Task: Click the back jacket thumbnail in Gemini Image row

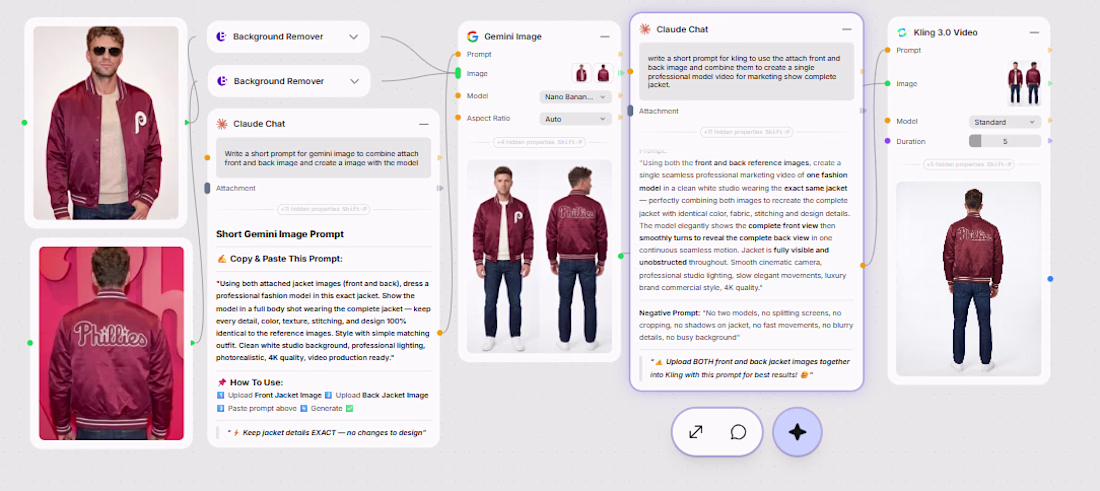Action: tap(603, 73)
